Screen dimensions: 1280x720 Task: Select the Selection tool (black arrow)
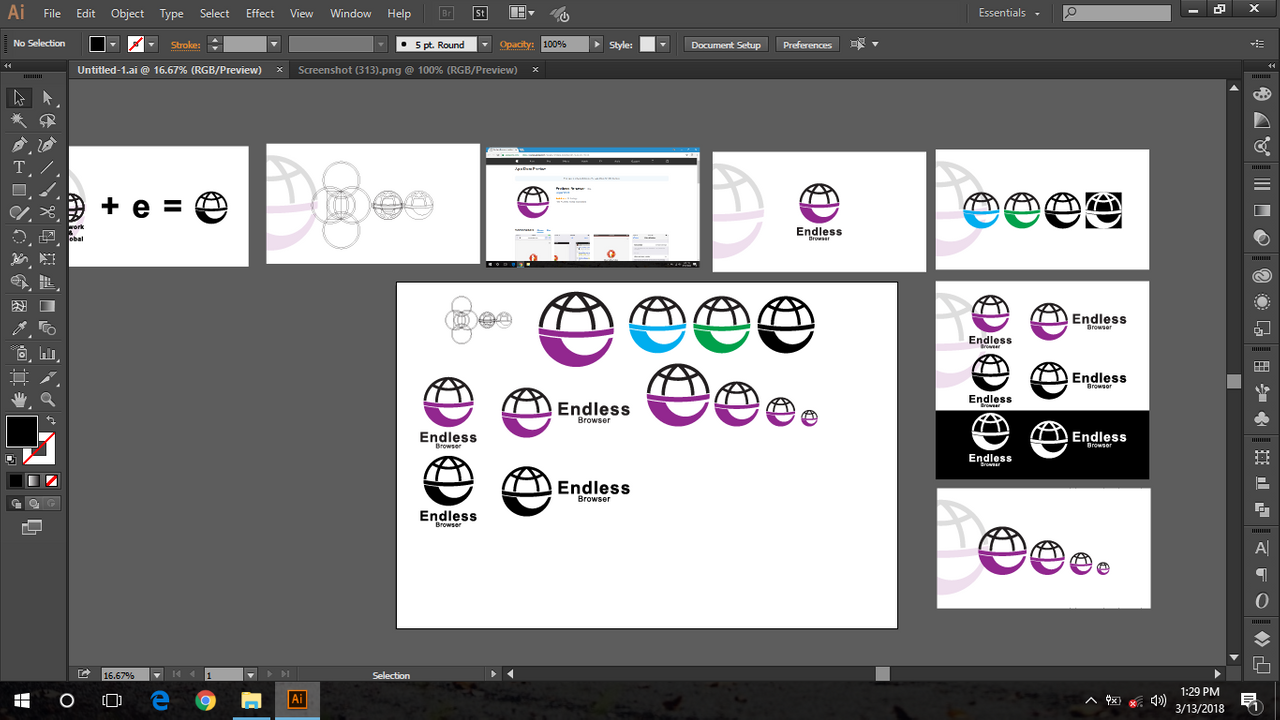tap(19, 98)
